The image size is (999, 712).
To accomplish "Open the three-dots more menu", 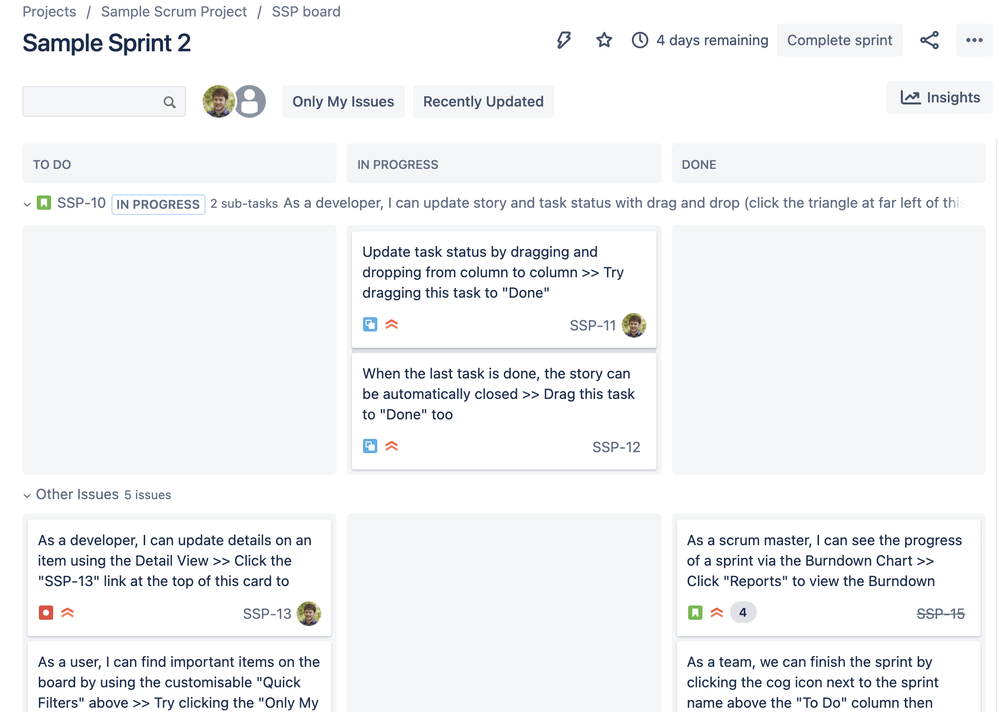I will (x=974, y=40).
